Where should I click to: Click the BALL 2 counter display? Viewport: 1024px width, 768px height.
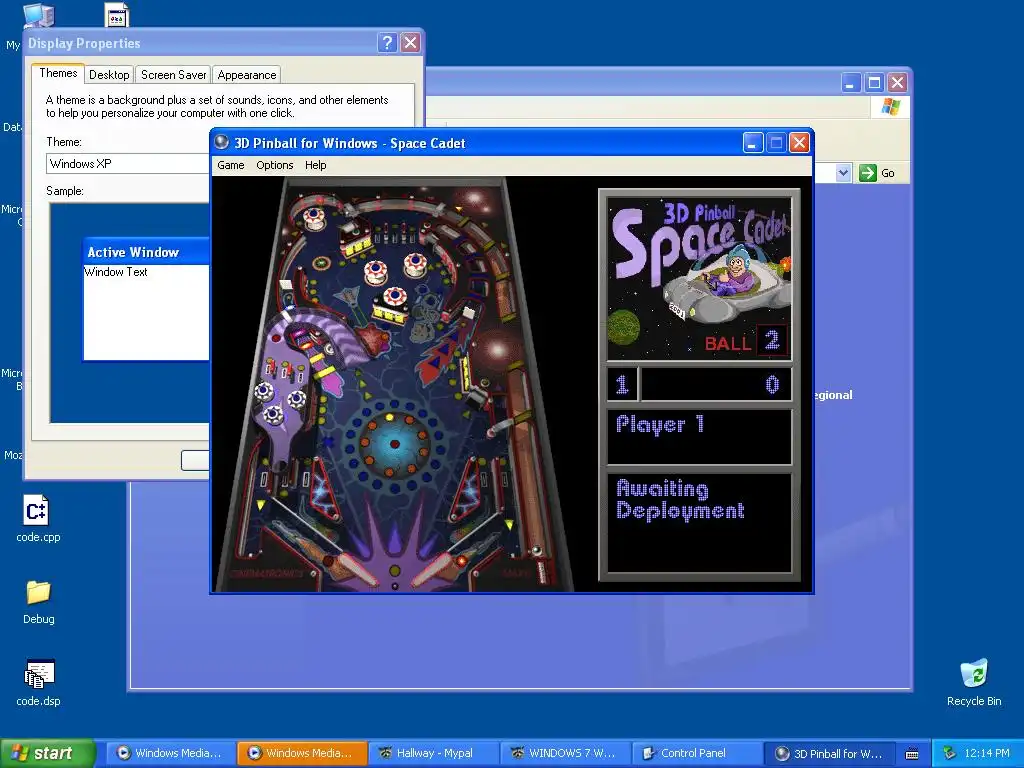coord(746,341)
